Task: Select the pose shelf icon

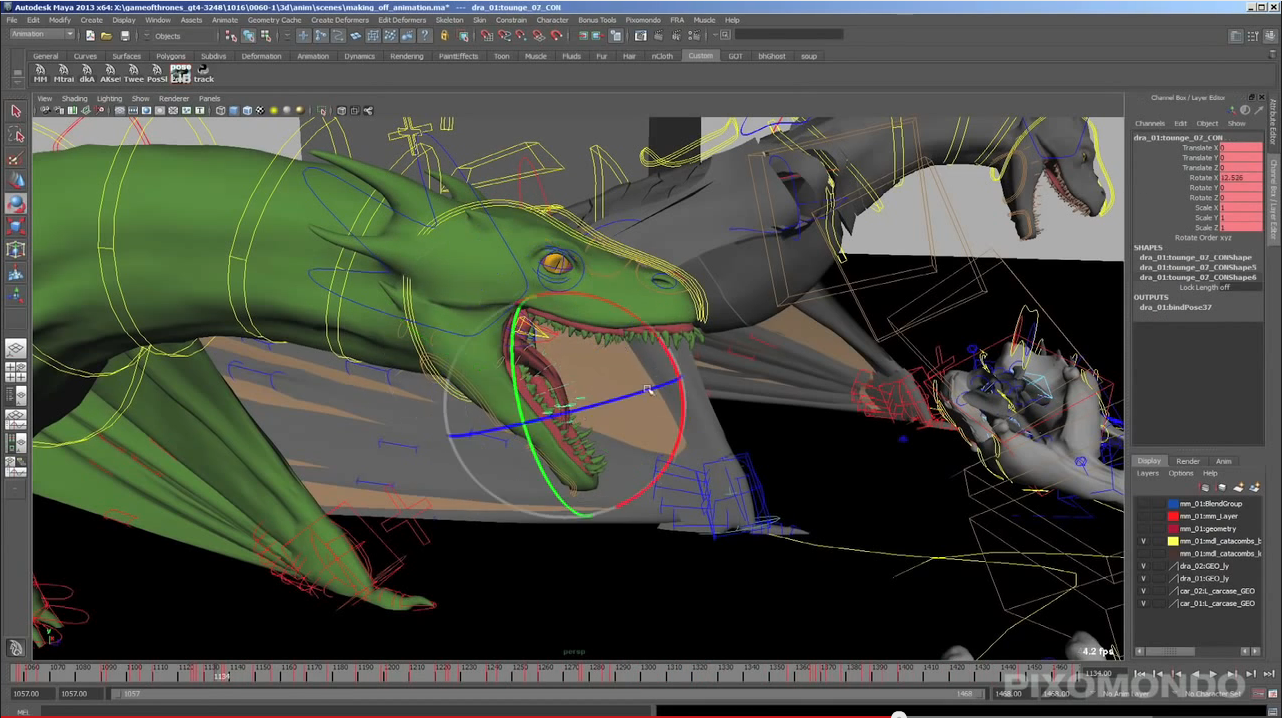Action: pos(181,72)
